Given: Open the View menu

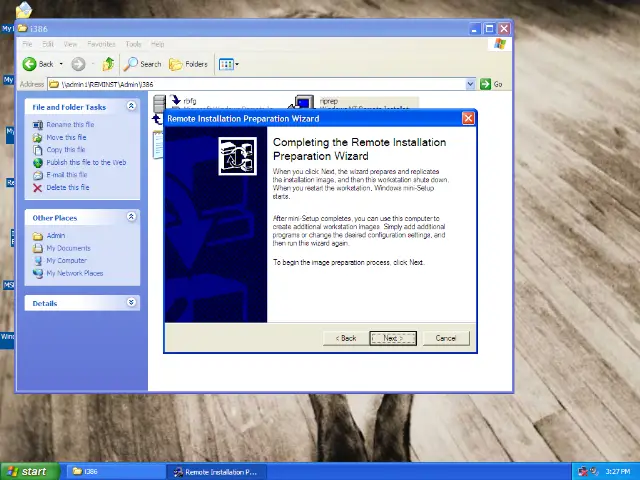Looking at the screenshot, I should (70, 44).
